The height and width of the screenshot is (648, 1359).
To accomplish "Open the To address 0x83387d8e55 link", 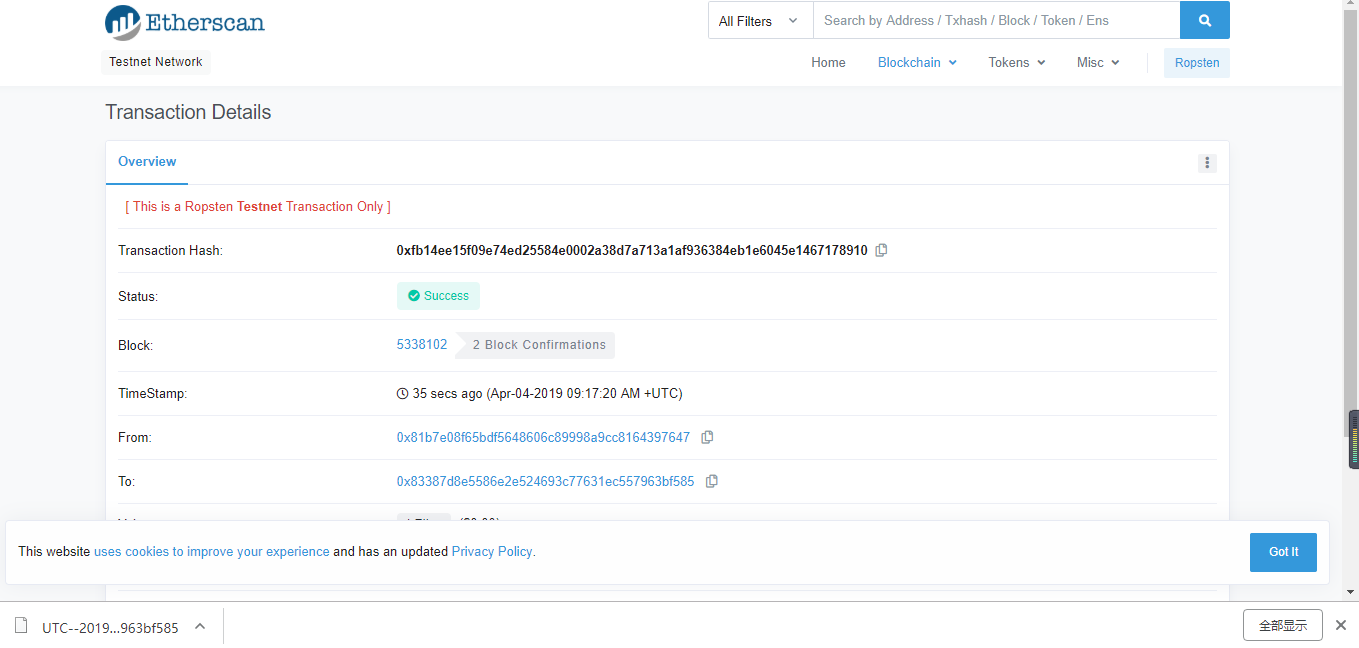I will tap(545, 481).
